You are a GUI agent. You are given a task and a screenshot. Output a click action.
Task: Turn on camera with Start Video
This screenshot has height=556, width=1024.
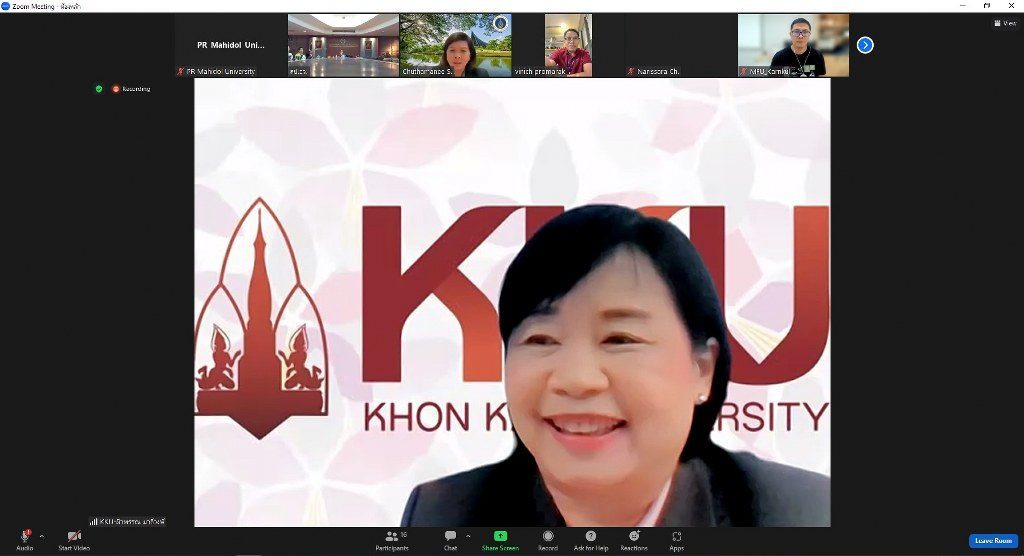[74, 540]
